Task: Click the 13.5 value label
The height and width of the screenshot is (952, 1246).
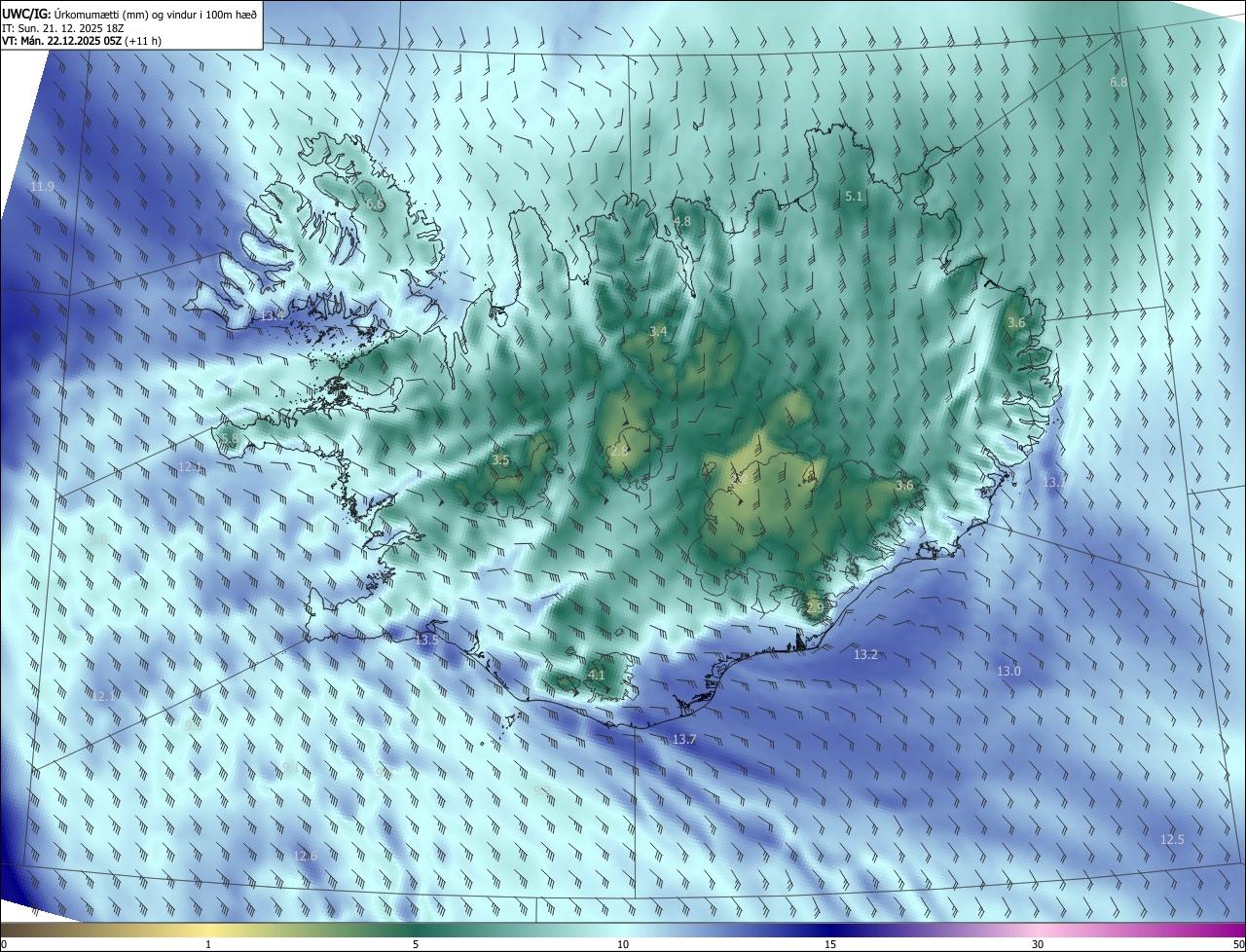Action: coord(426,641)
